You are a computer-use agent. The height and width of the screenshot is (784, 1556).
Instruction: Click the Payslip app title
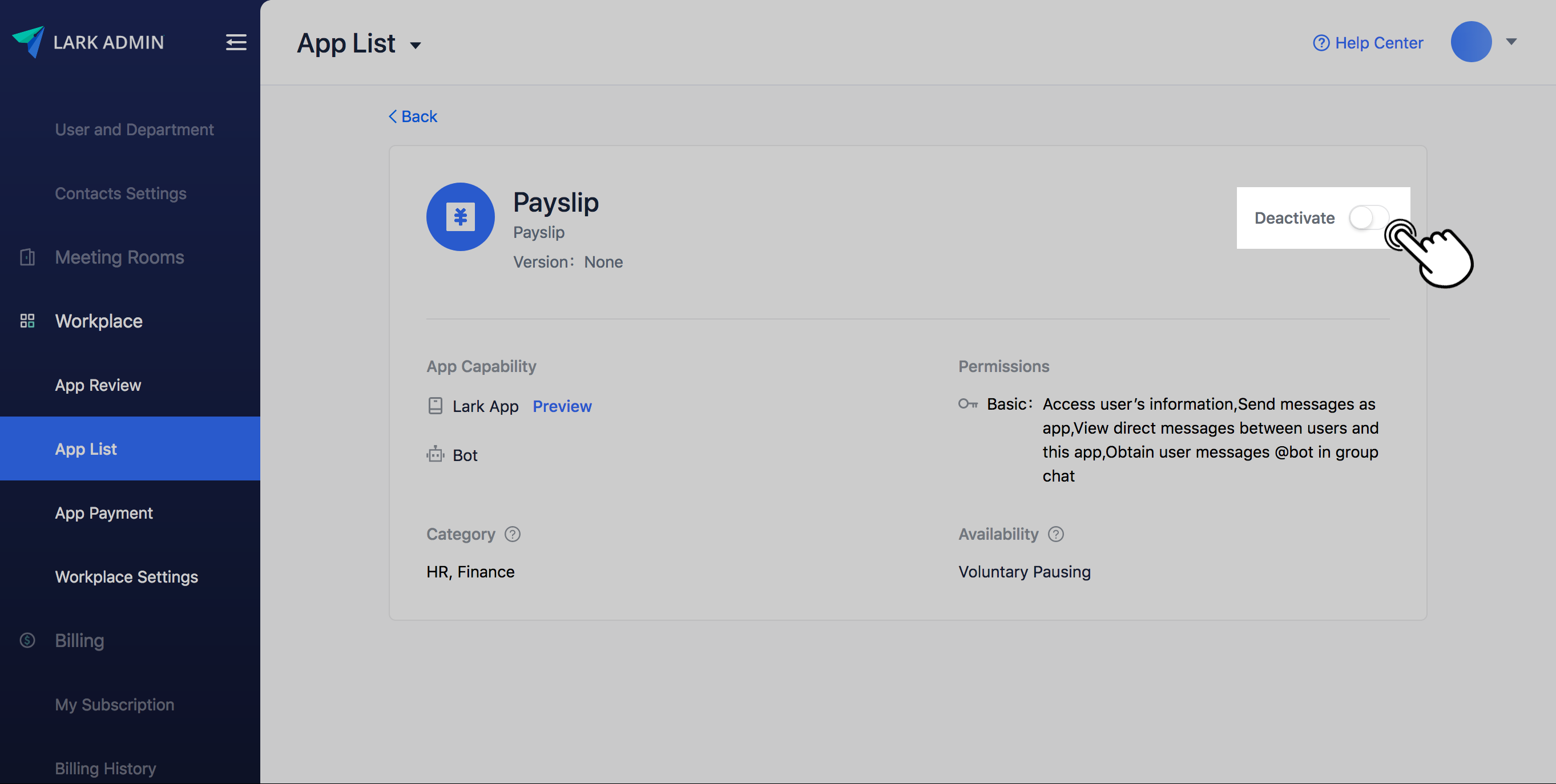coord(556,202)
